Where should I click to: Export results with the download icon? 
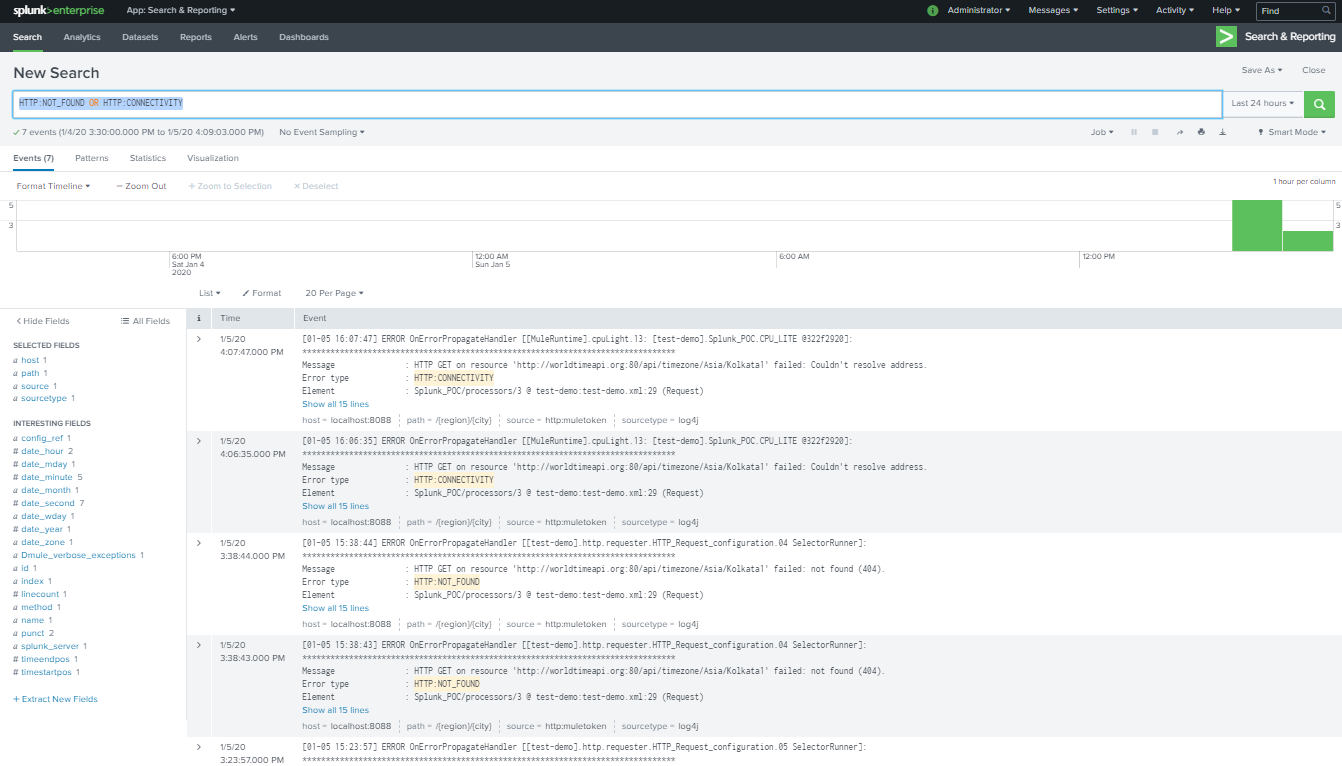pyautogui.click(x=1222, y=132)
